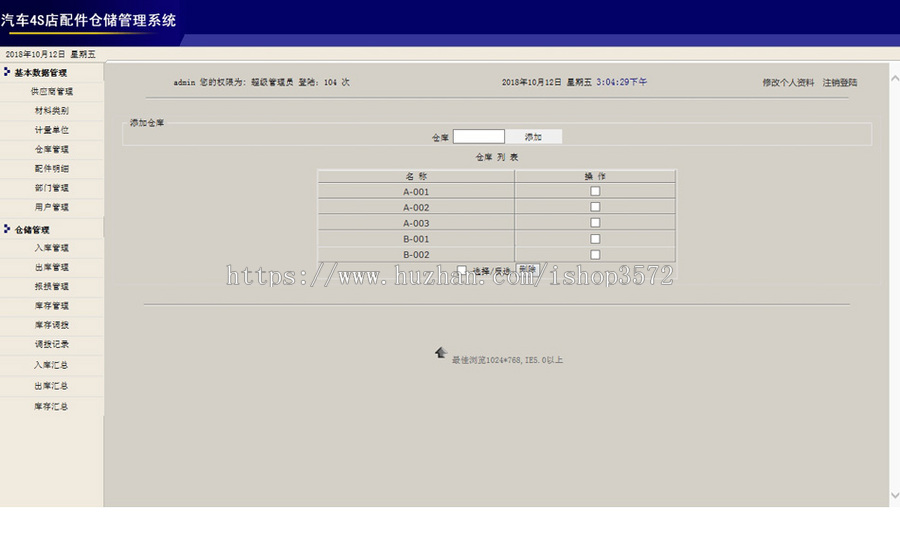Open 部门管理 in sidebar
This screenshot has width=900, height=547.
click(52, 188)
